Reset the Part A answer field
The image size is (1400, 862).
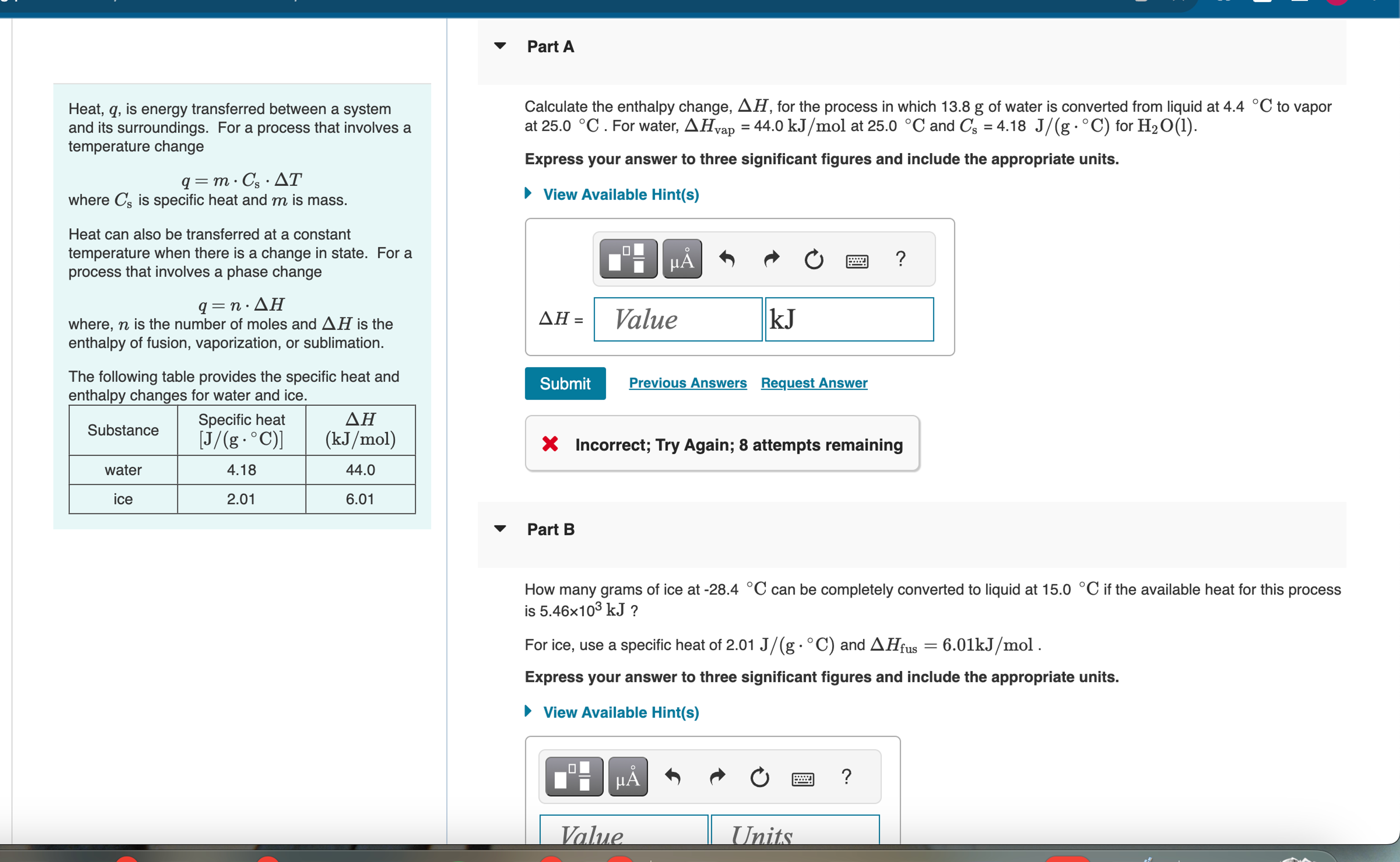tap(814, 260)
